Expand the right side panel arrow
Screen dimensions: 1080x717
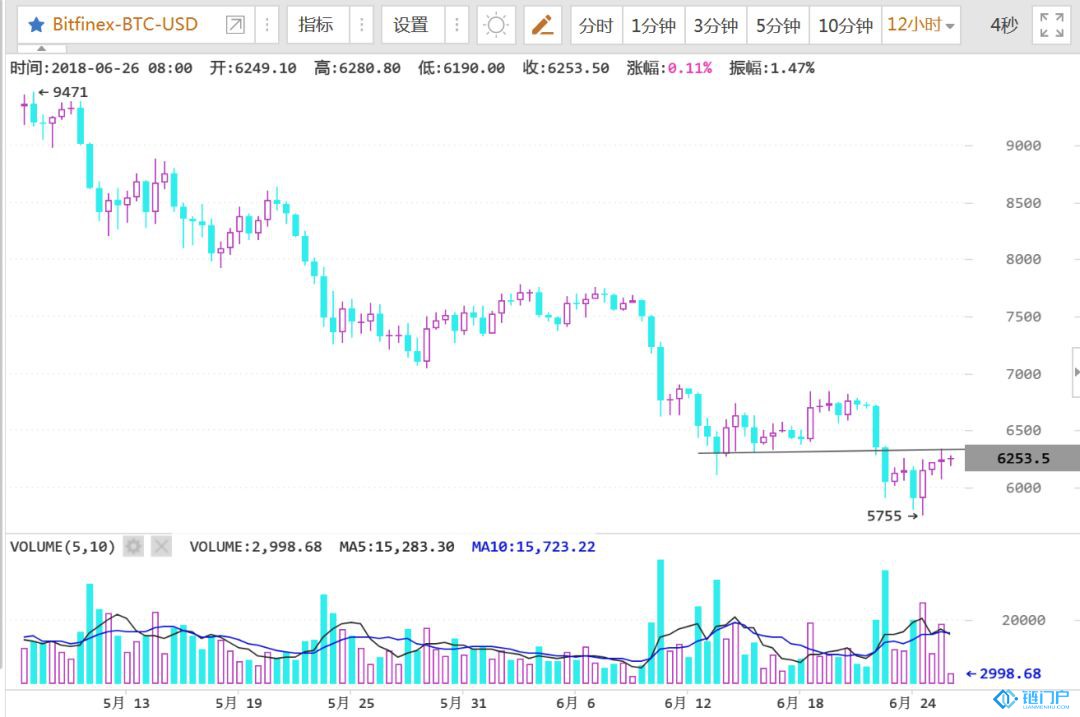[1077, 372]
